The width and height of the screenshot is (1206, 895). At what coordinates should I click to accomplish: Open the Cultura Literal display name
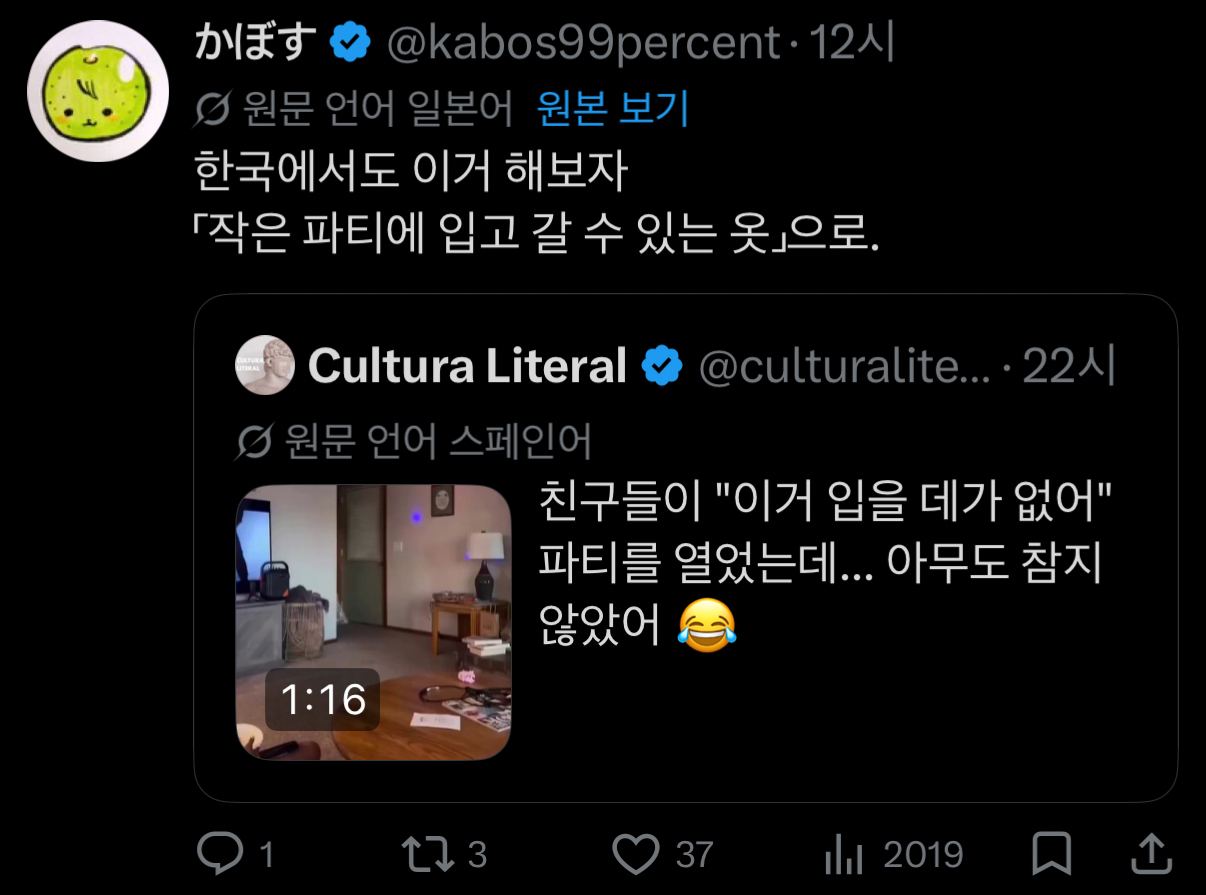coord(467,366)
